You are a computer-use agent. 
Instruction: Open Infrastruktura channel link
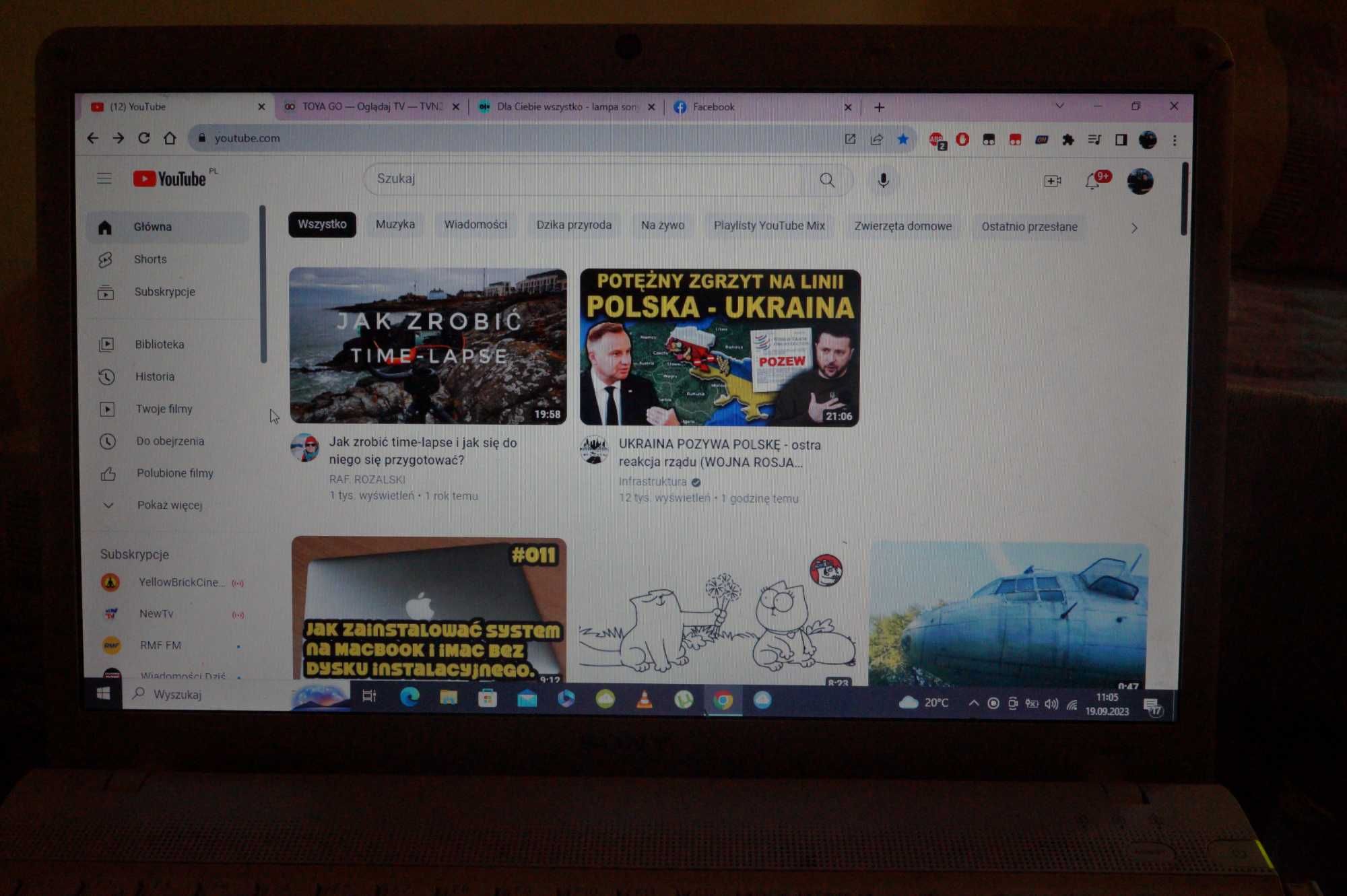(653, 481)
